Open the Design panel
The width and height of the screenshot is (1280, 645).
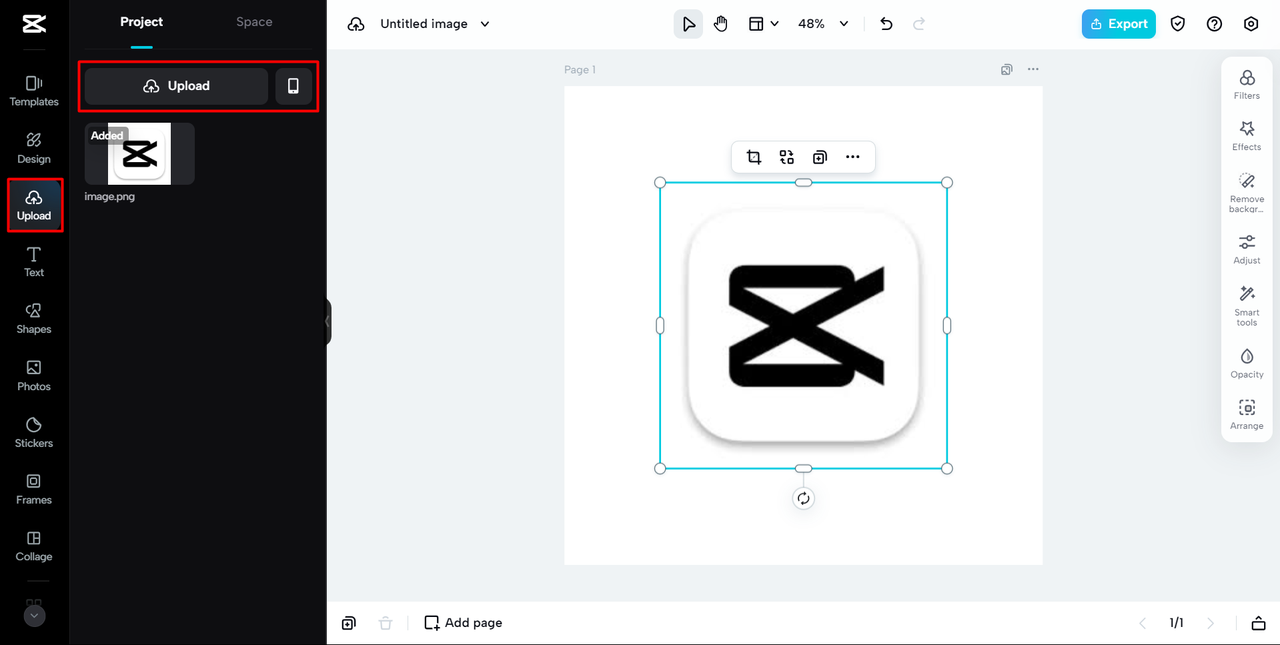tap(34, 148)
